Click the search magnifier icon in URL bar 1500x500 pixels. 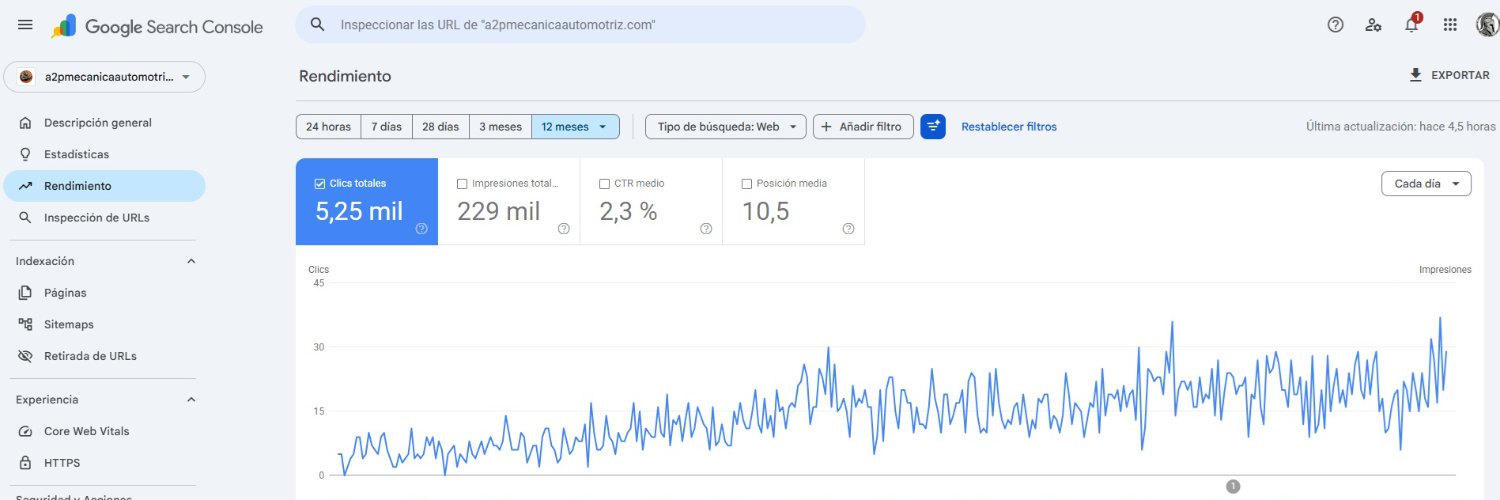point(317,25)
